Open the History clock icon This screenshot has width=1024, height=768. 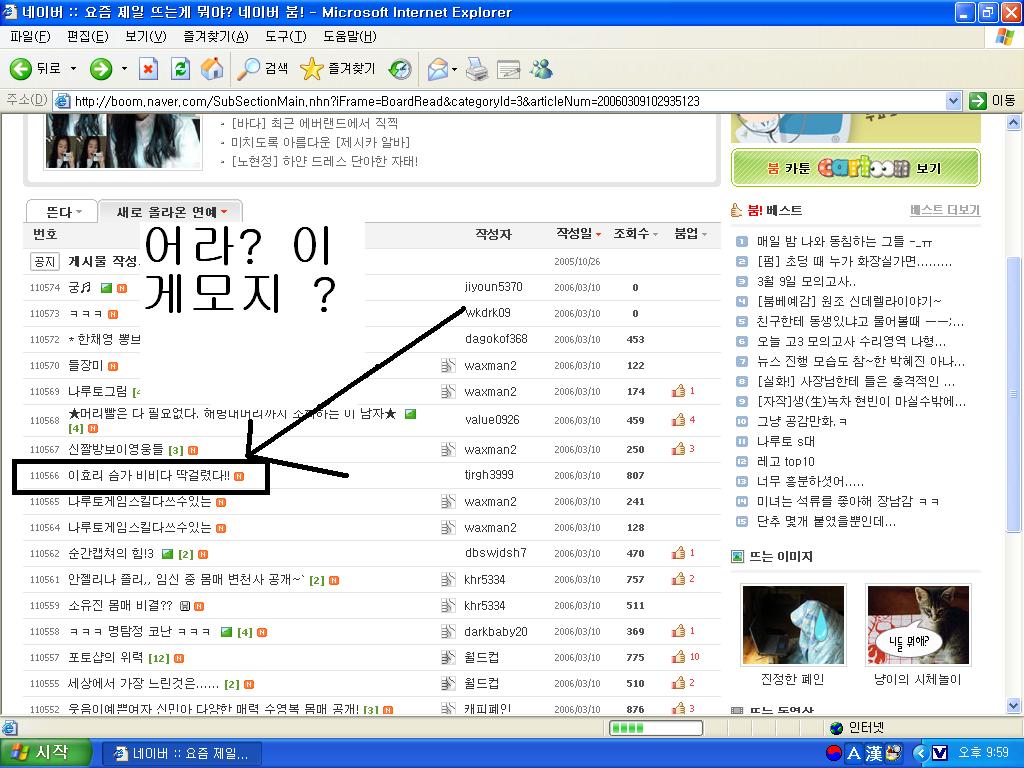[x=400, y=69]
